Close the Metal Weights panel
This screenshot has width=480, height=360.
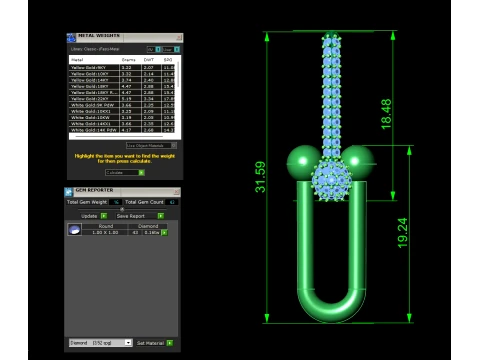[179, 38]
